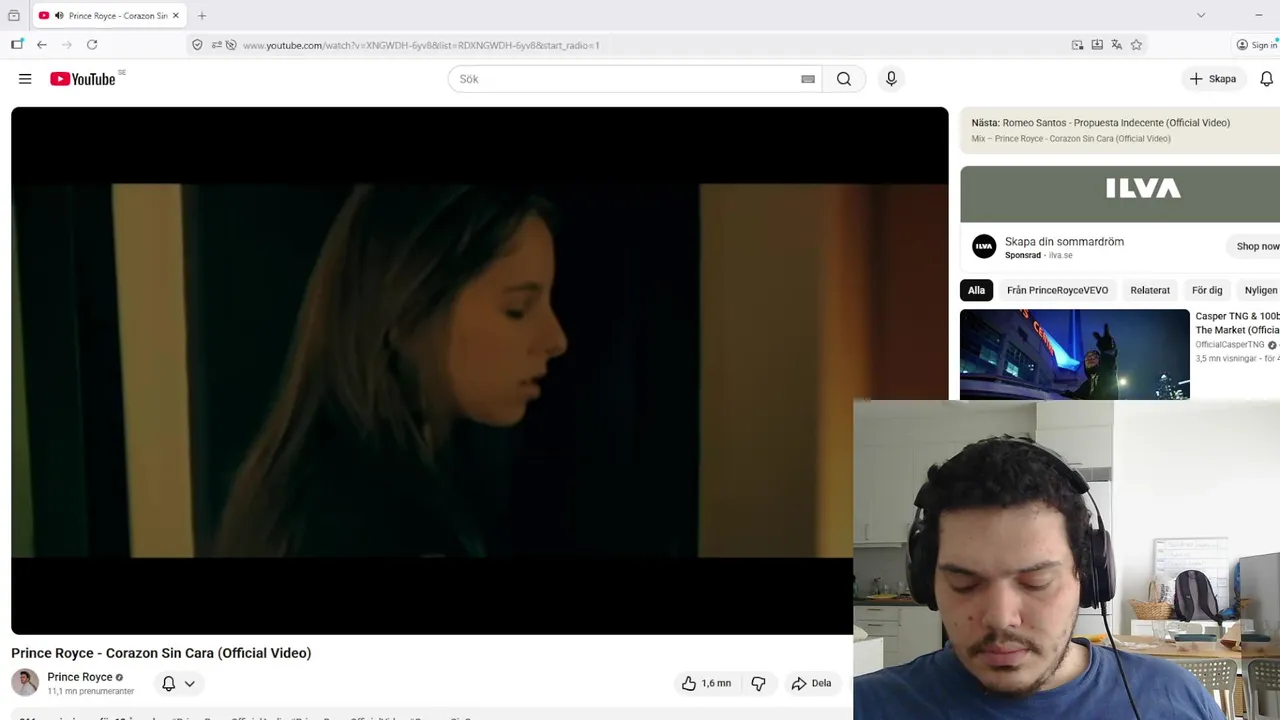Share the video with Dela button
The width and height of the screenshot is (1280, 720).
click(811, 683)
